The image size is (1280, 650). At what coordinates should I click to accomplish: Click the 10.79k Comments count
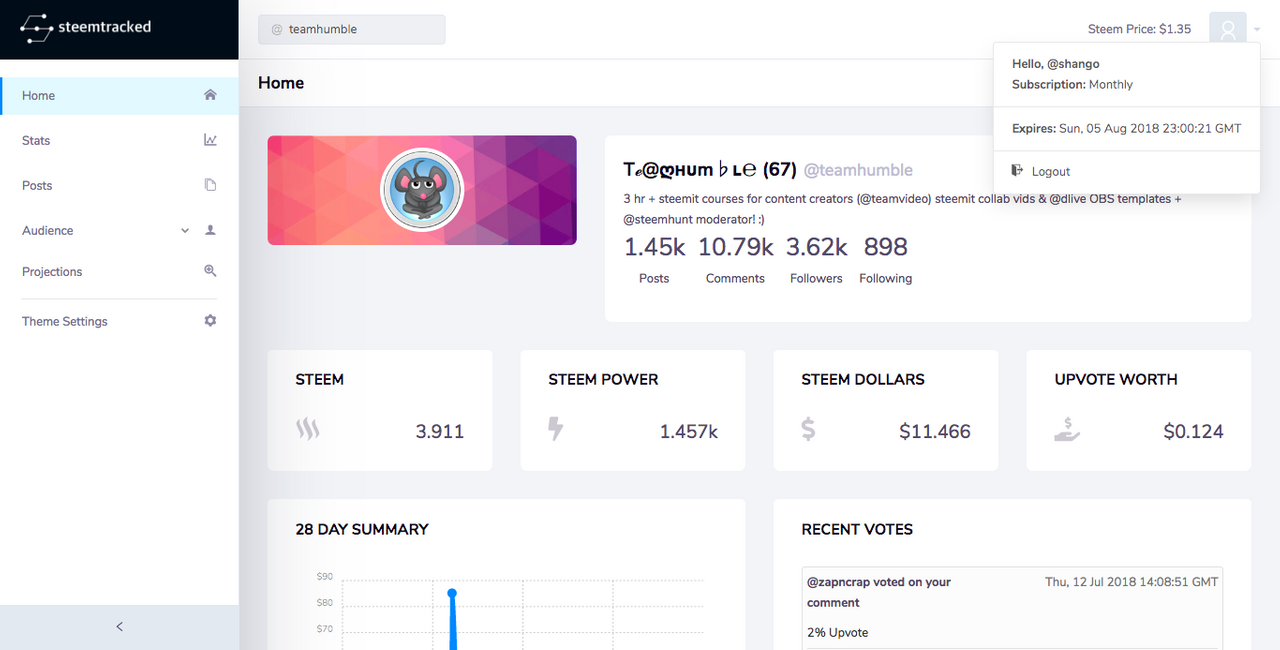tap(735, 247)
